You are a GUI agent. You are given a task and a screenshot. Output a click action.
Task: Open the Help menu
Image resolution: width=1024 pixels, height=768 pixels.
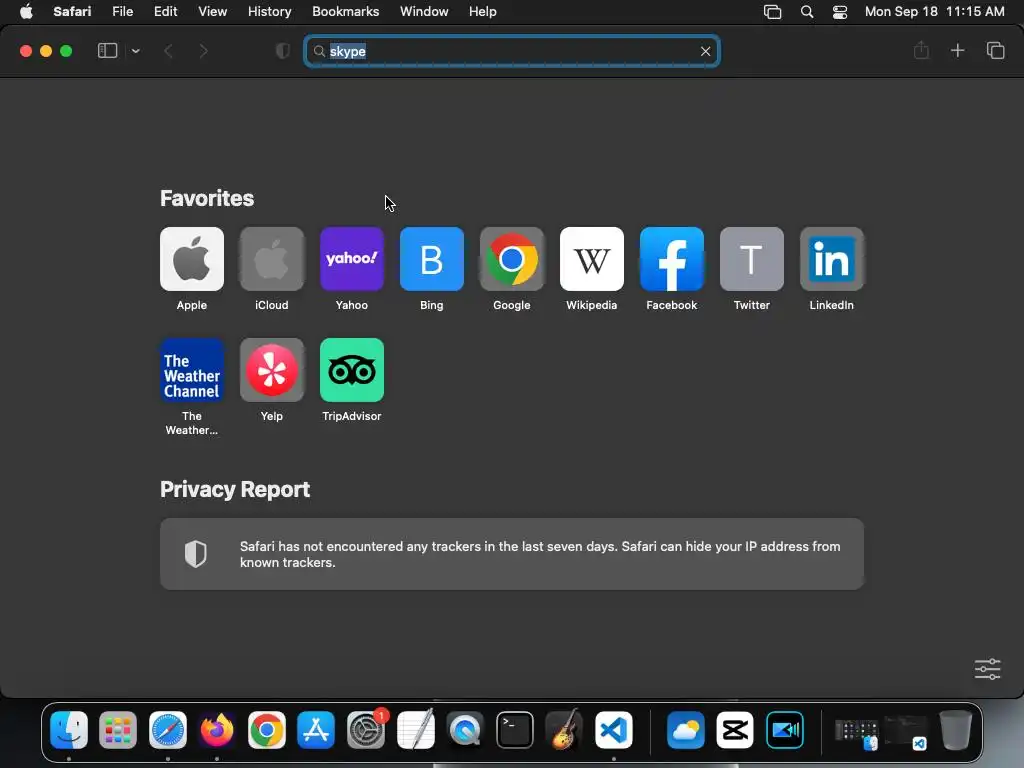pyautogui.click(x=483, y=12)
